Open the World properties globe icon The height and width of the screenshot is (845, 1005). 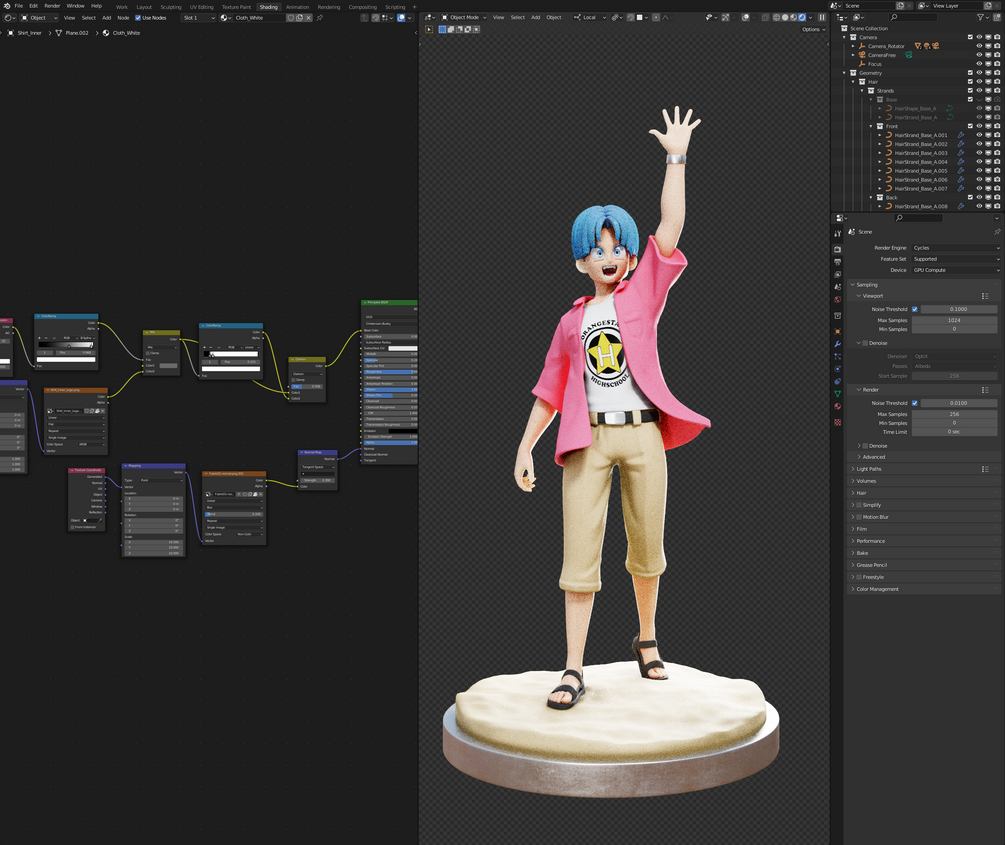point(838,299)
